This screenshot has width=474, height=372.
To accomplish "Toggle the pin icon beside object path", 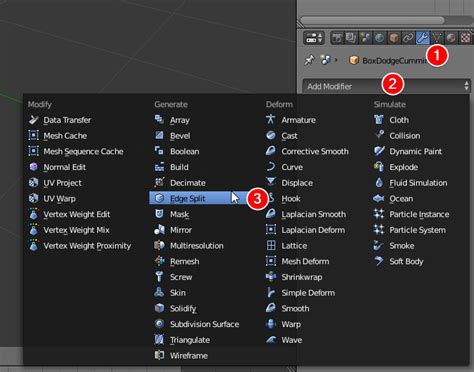I will 309,60.
